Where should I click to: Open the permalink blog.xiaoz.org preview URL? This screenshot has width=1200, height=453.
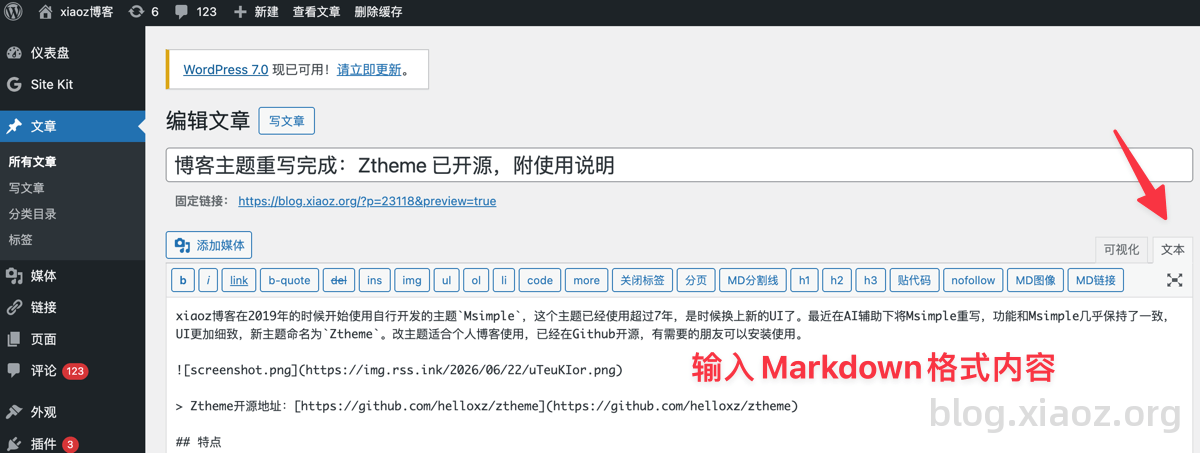[367, 201]
